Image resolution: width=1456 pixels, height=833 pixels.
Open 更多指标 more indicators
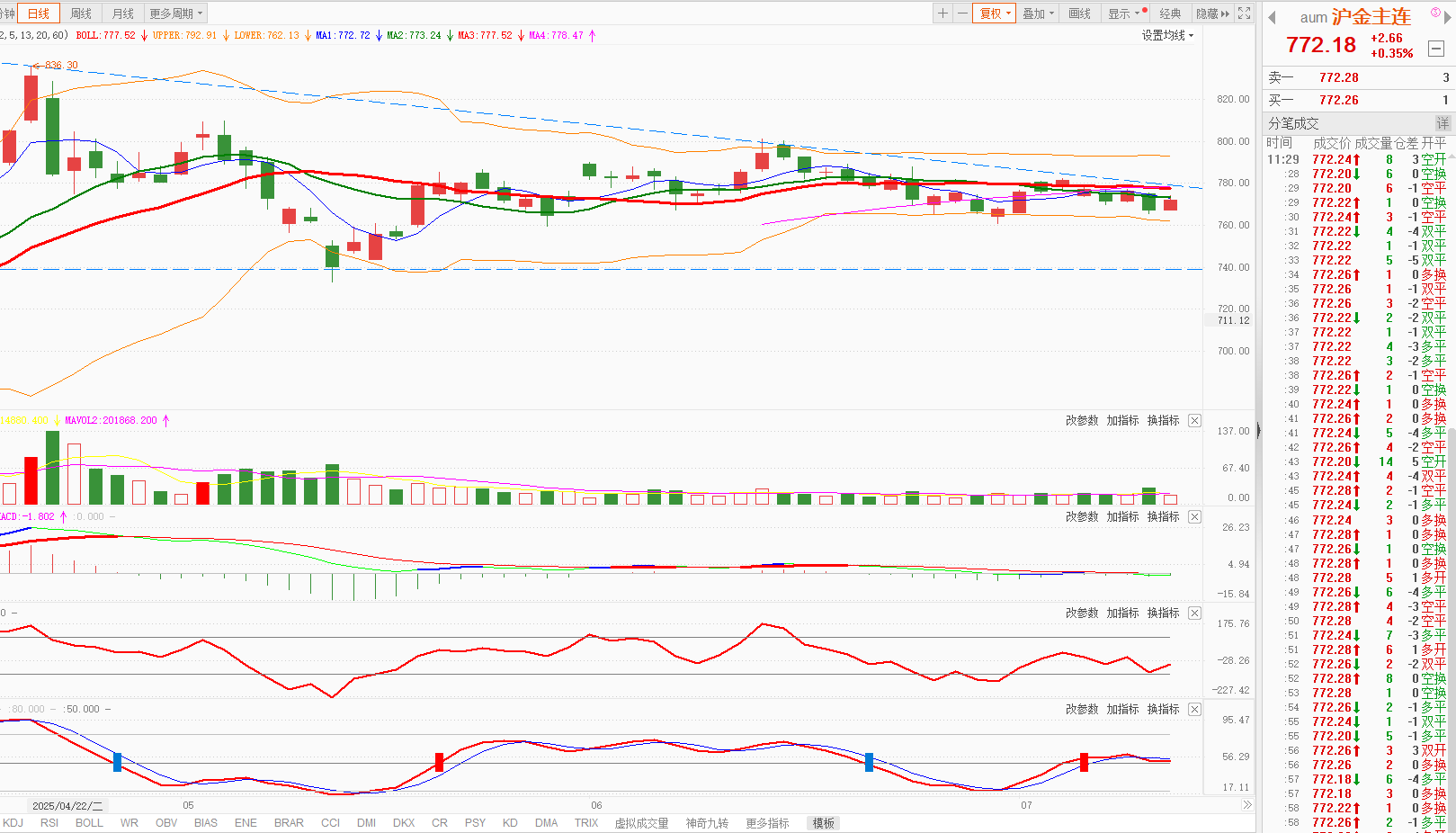767,823
